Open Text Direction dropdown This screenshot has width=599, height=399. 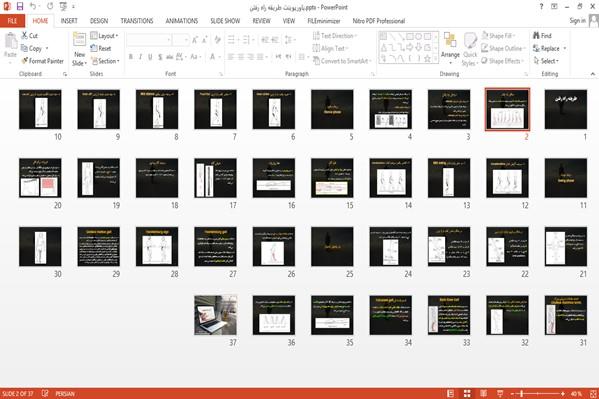click(335, 36)
